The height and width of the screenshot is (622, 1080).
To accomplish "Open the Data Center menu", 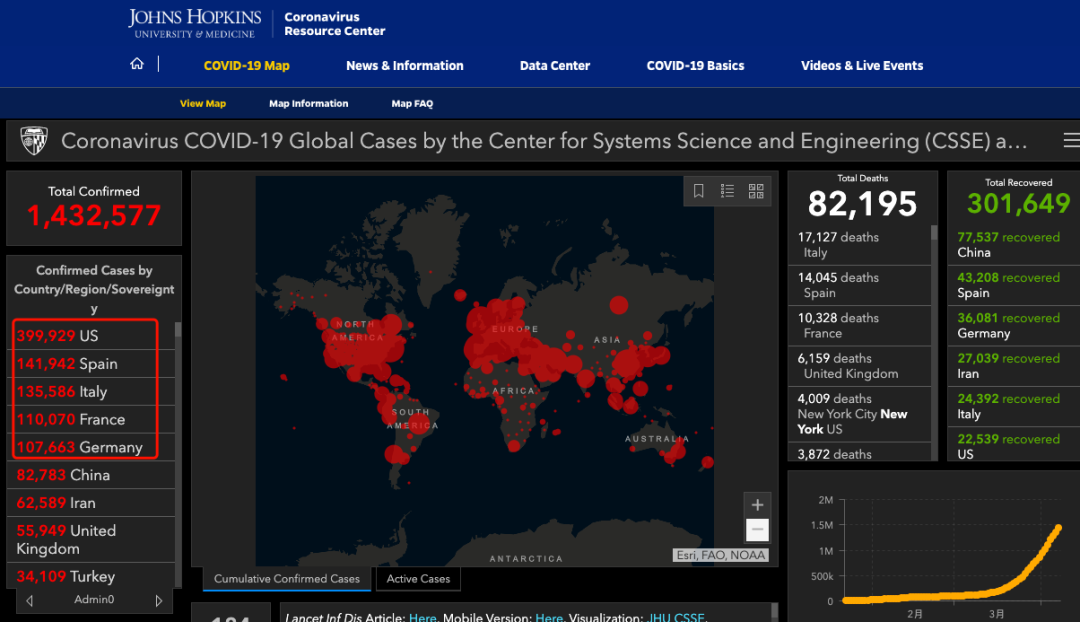I will tap(554, 65).
